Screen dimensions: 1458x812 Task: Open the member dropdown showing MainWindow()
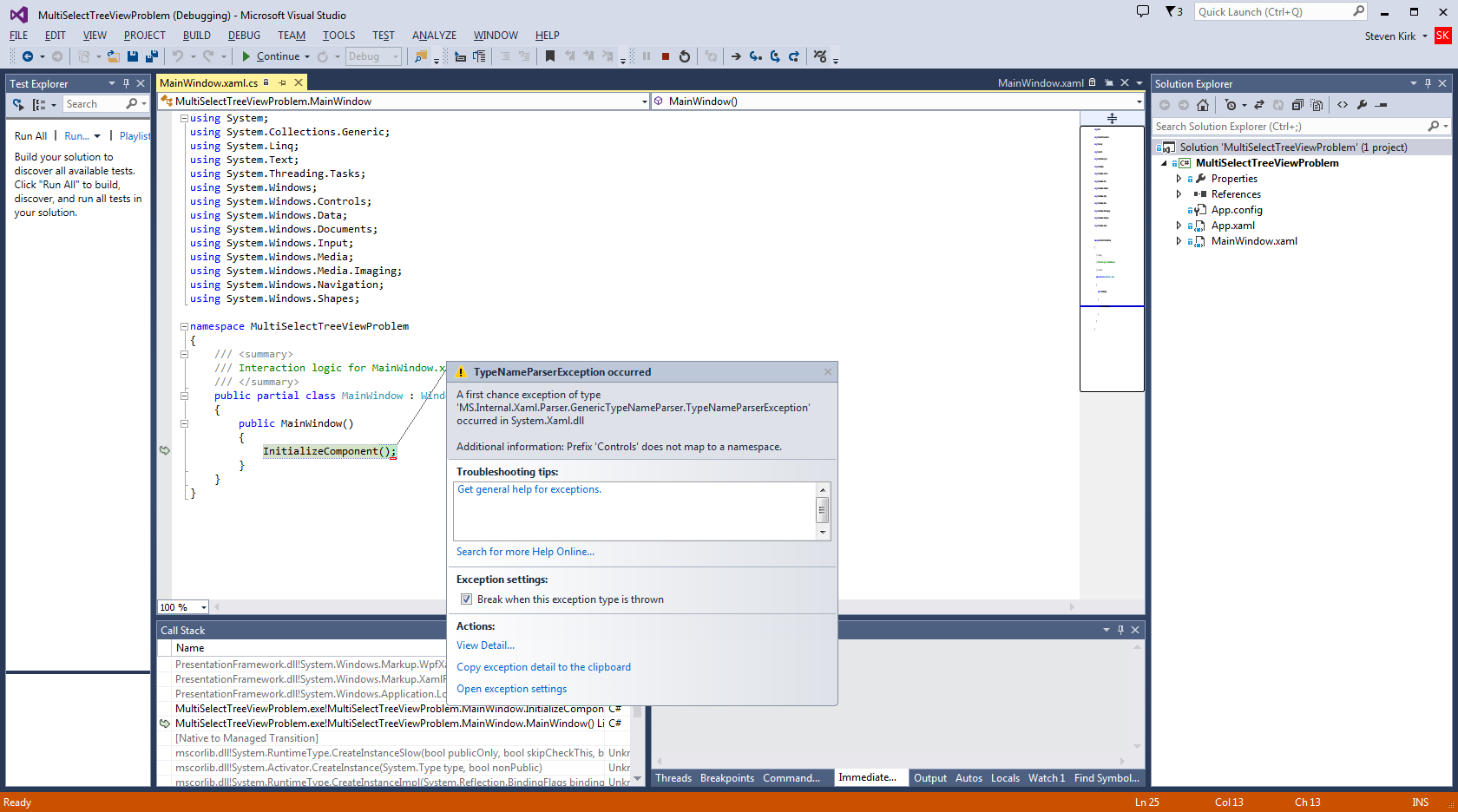pyautogui.click(x=1139, y=101)
